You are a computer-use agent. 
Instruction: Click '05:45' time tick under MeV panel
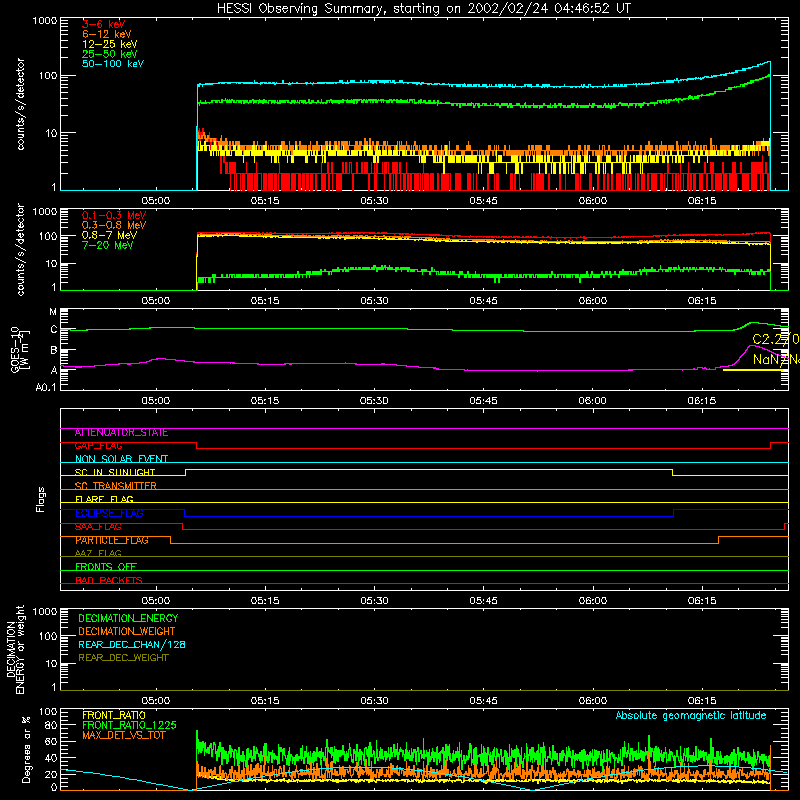(x=483, y=301)
